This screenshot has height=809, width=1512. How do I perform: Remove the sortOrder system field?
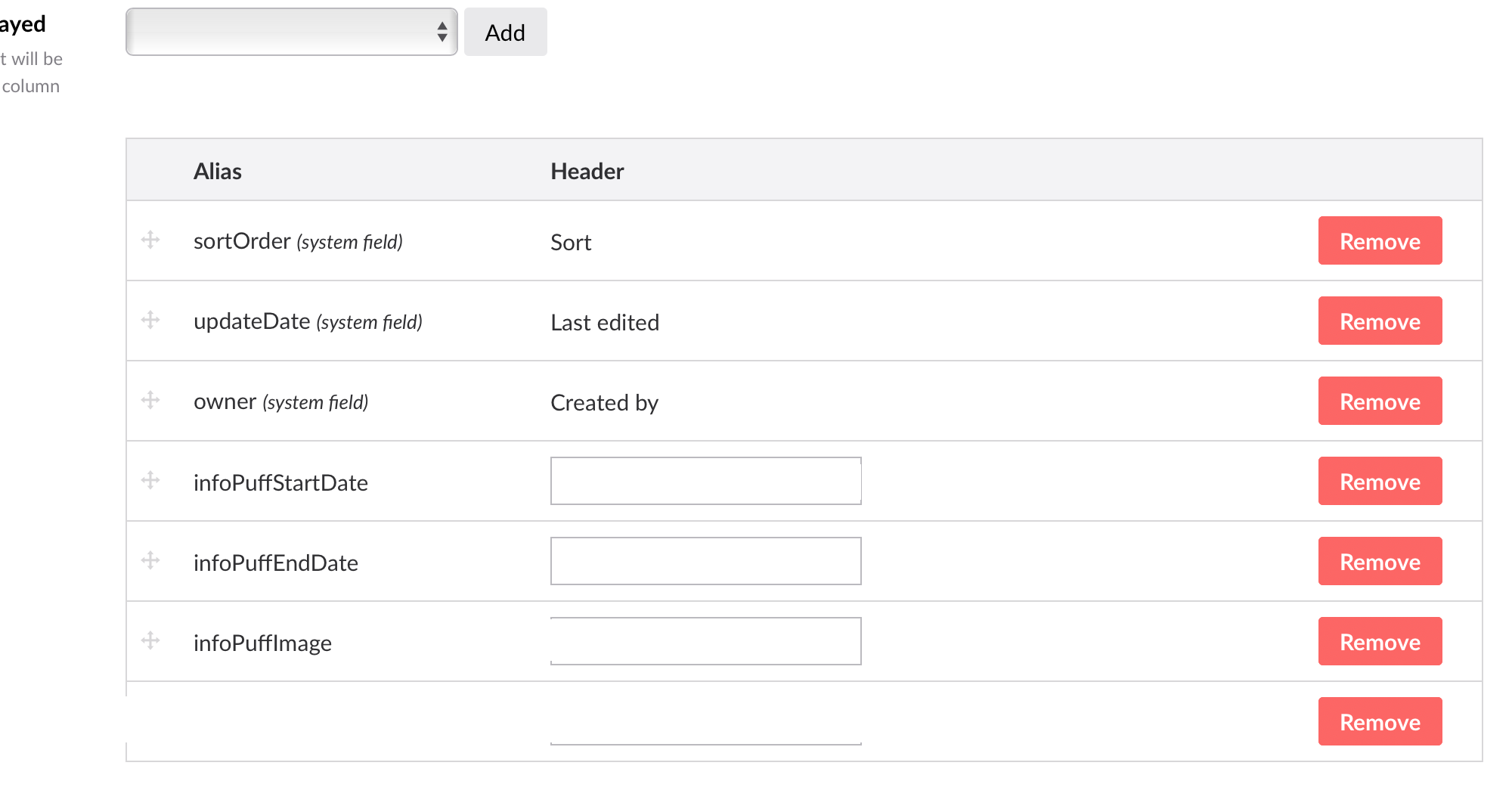(1379, 241)
